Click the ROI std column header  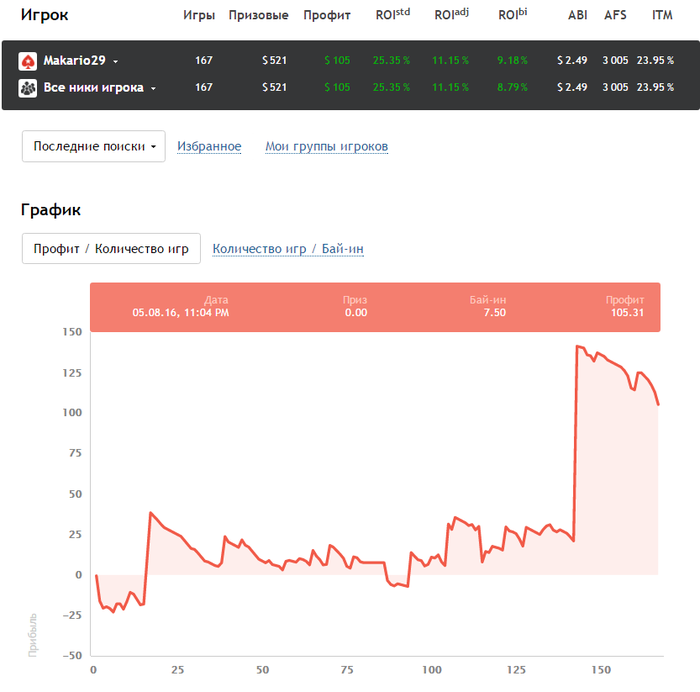391,15
